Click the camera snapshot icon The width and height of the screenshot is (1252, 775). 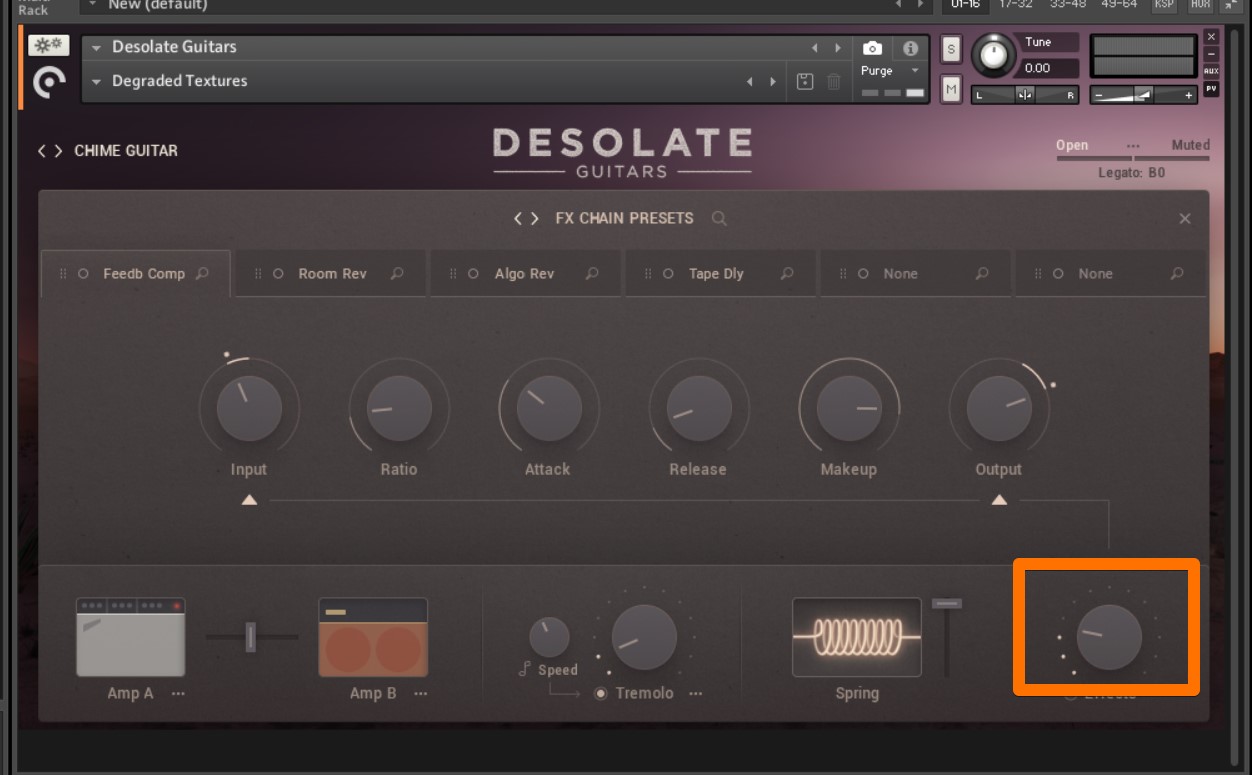tap(872, 48)
